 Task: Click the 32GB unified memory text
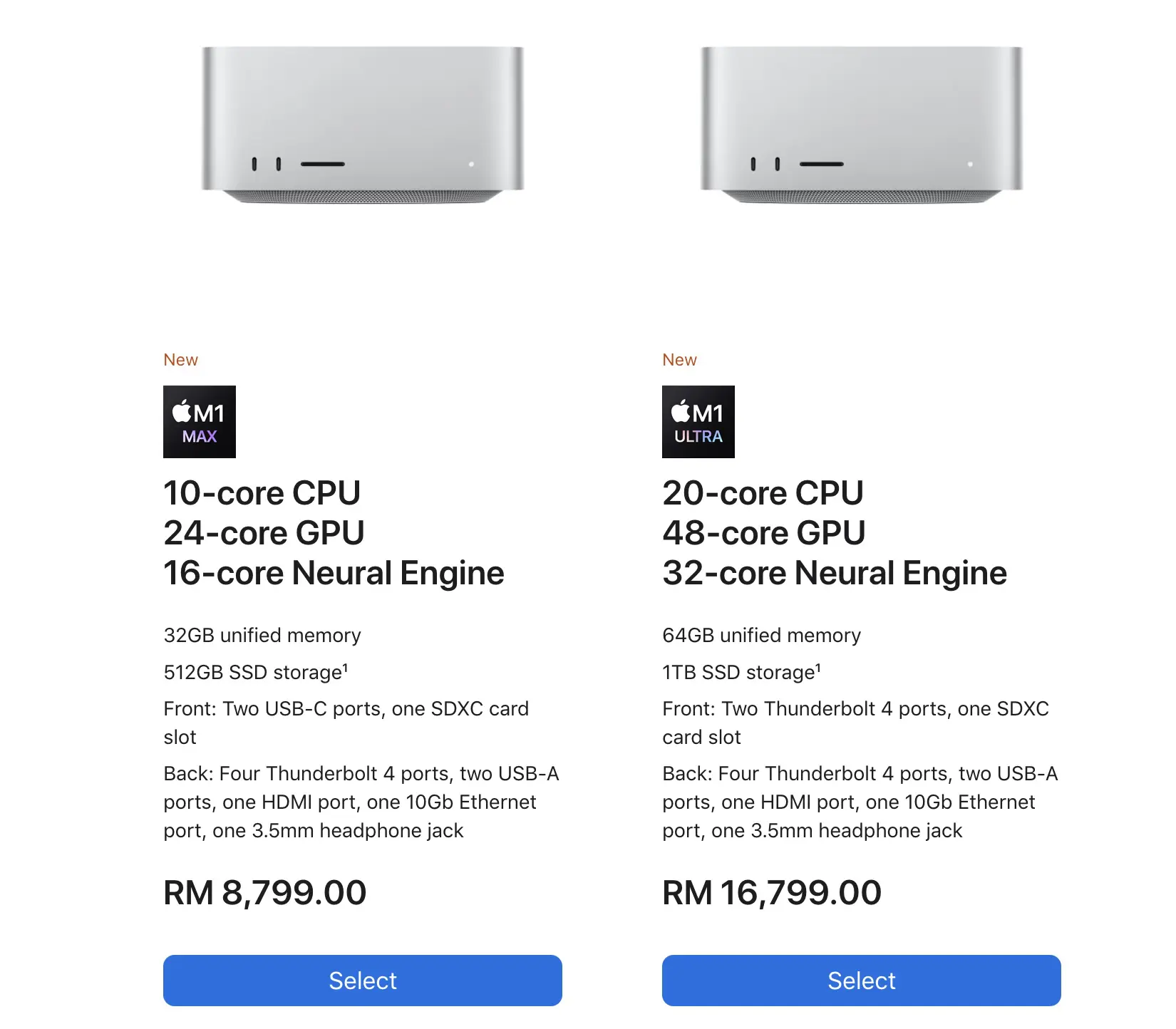point(262,635)
